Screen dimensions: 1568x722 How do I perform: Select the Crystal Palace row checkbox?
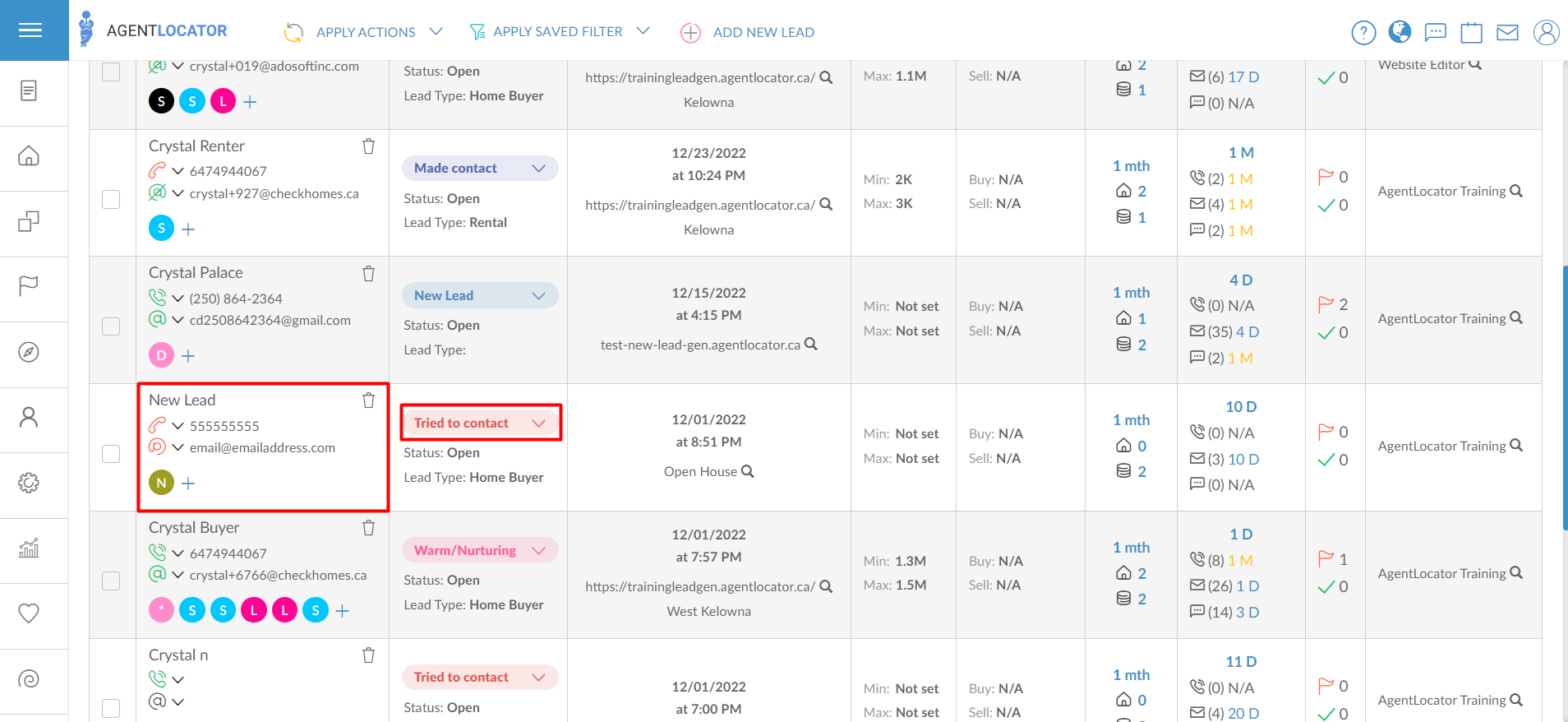click(111, 326)
